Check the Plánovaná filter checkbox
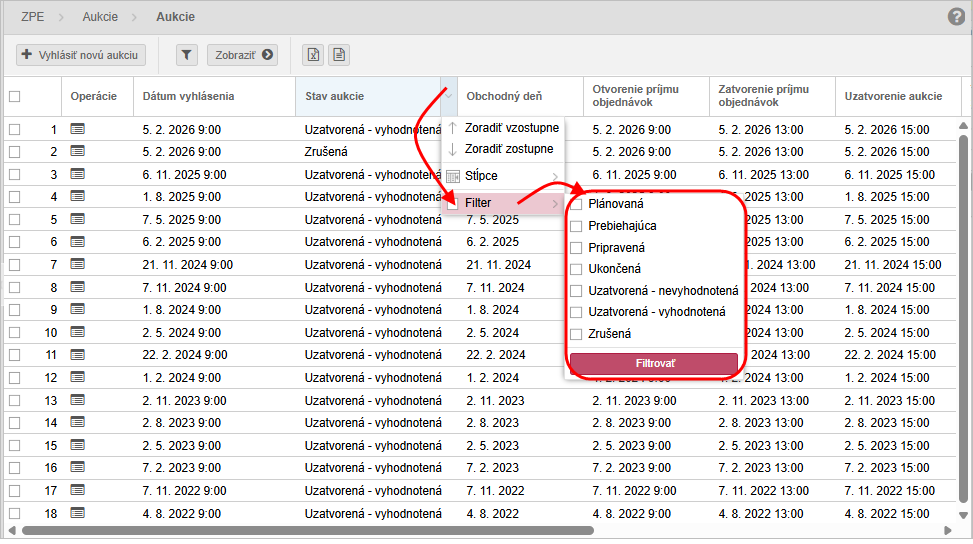 (576, 204)
